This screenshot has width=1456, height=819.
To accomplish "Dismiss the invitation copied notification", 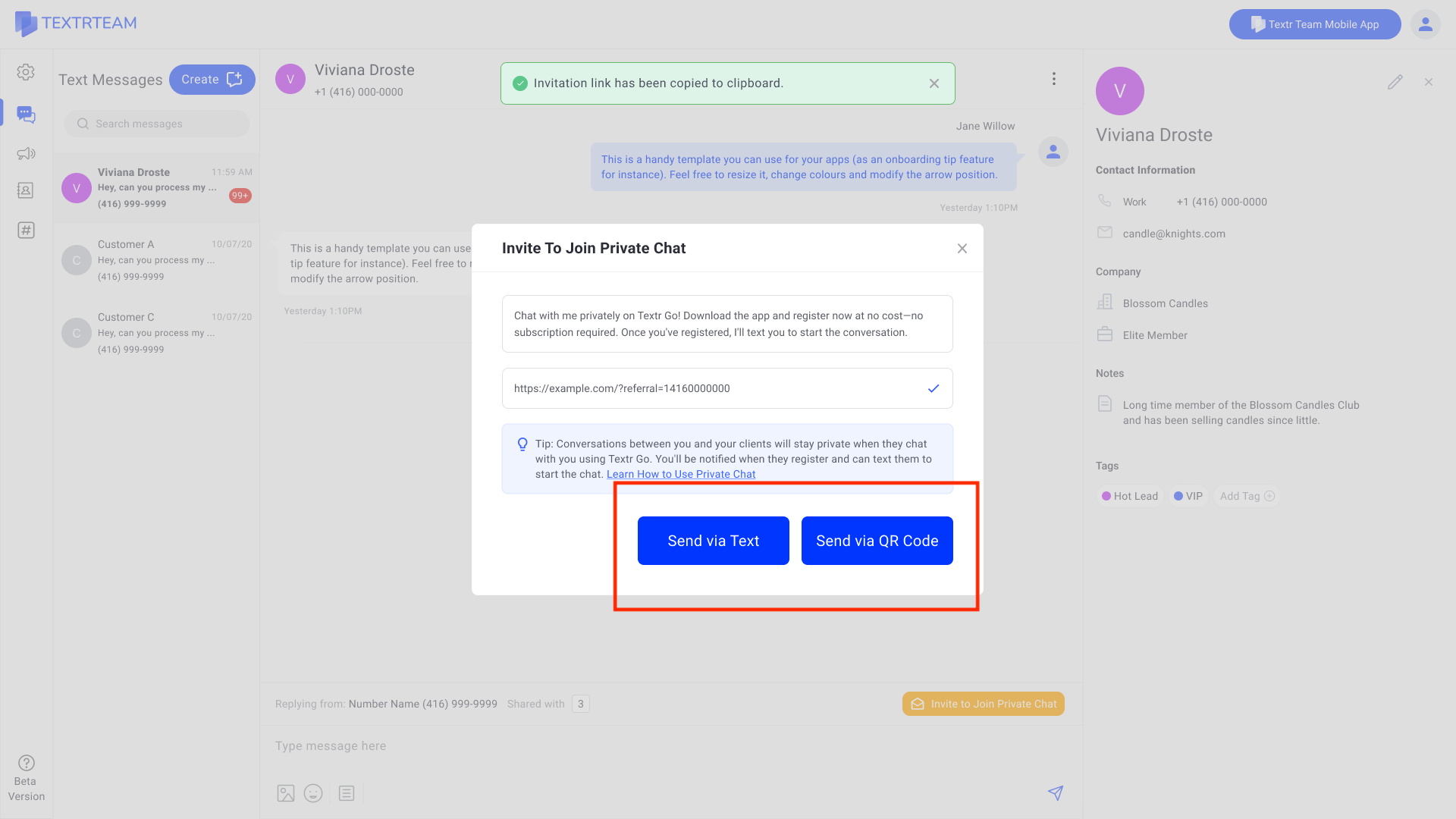I will (x=934, y=83).
